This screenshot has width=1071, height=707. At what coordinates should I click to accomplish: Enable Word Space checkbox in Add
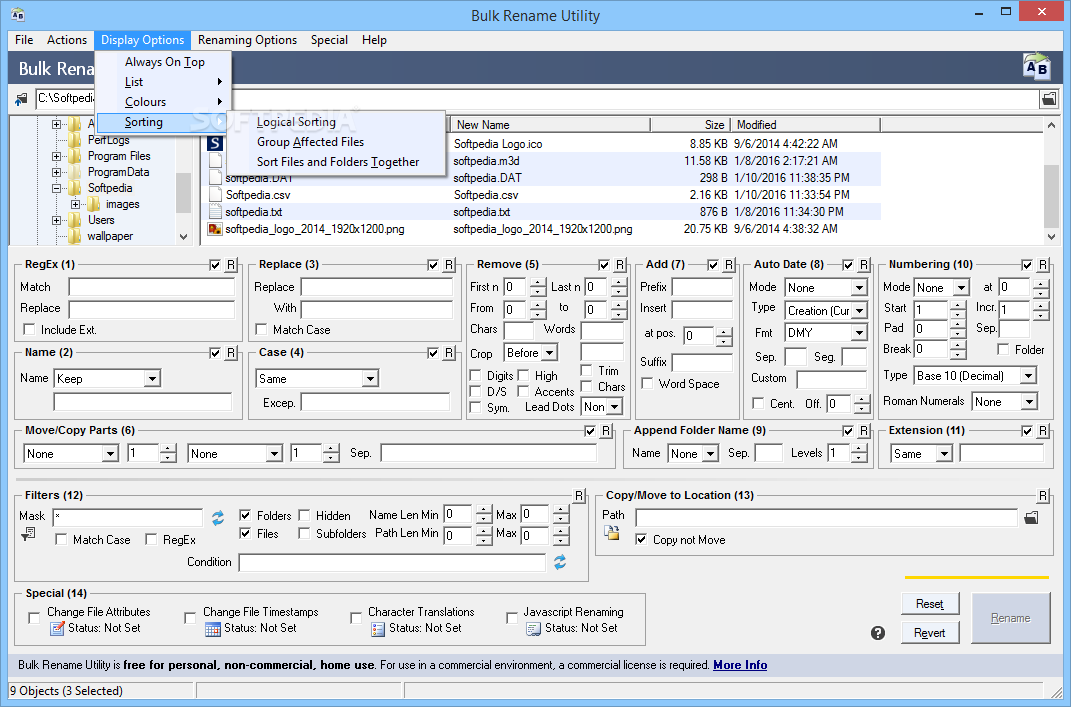pyautogui.click(x=648, y=383)
